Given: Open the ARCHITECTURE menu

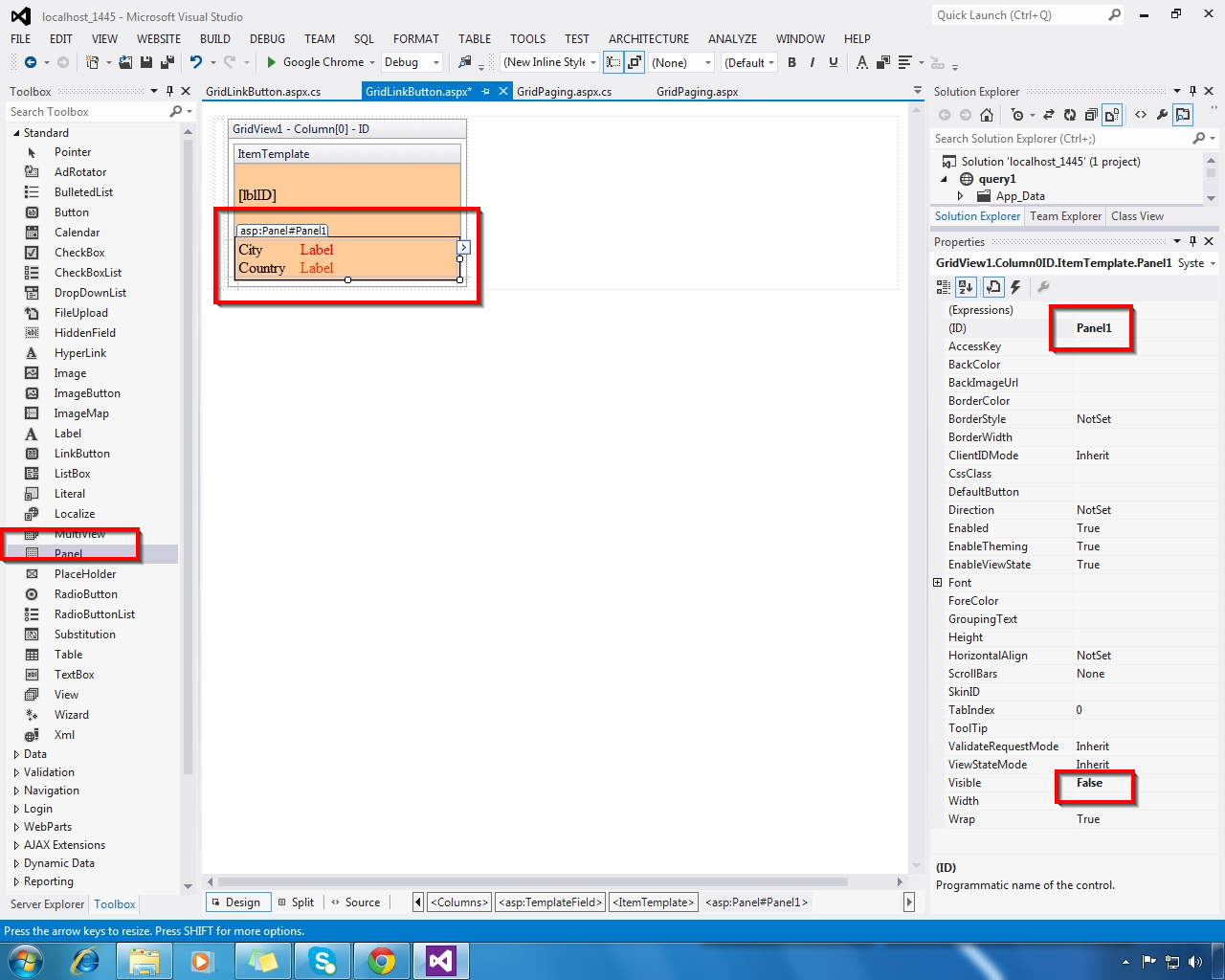Looking at the screenshot, I should click(648, 39).
